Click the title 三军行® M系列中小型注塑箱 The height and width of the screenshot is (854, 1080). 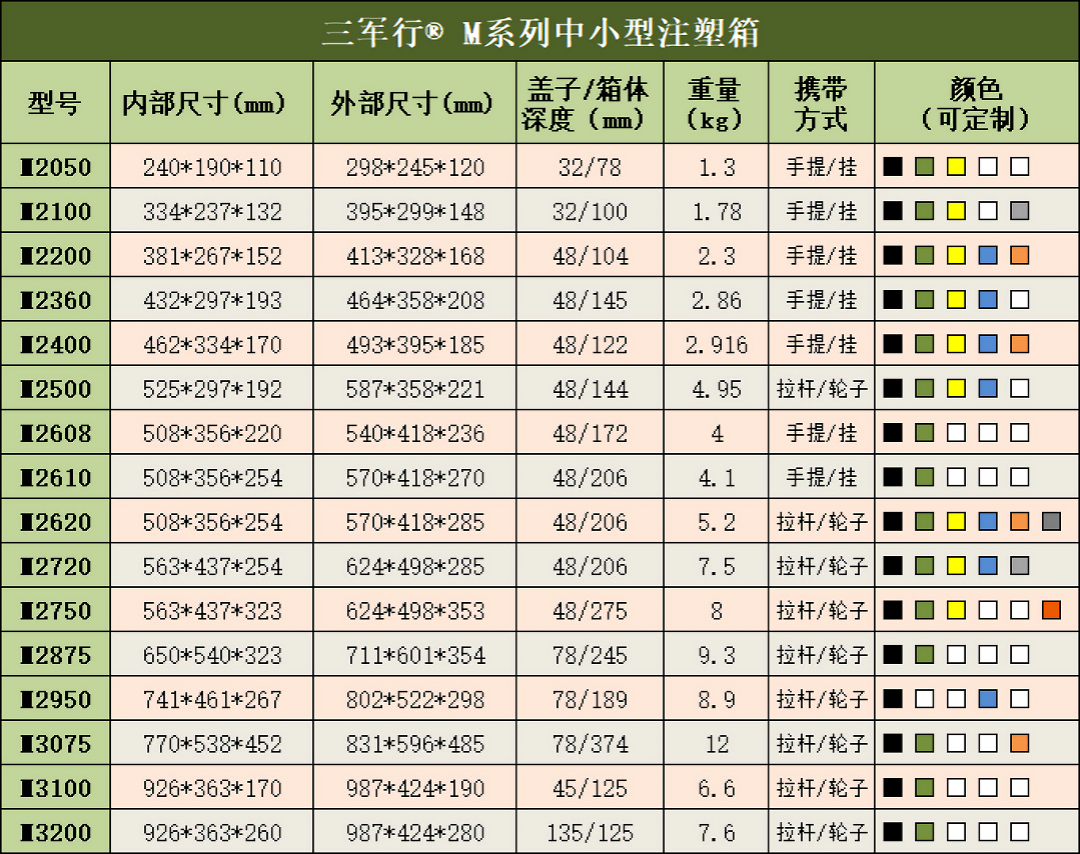pyautogui.click(x=540, y=32)
